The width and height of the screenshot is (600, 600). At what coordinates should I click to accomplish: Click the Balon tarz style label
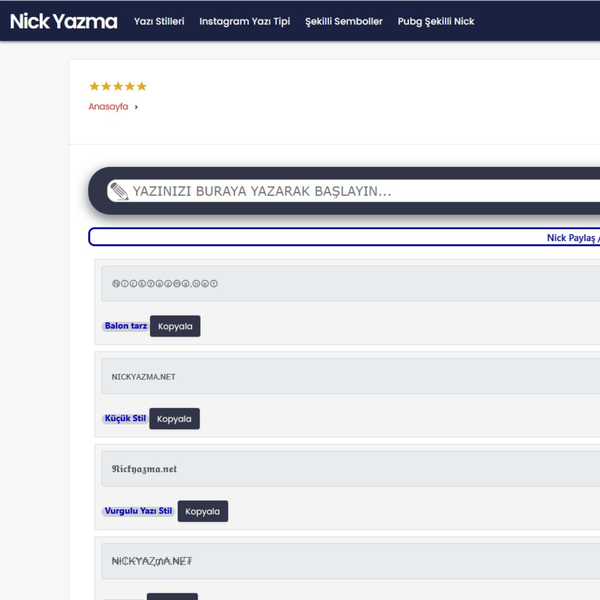point(126,326)
